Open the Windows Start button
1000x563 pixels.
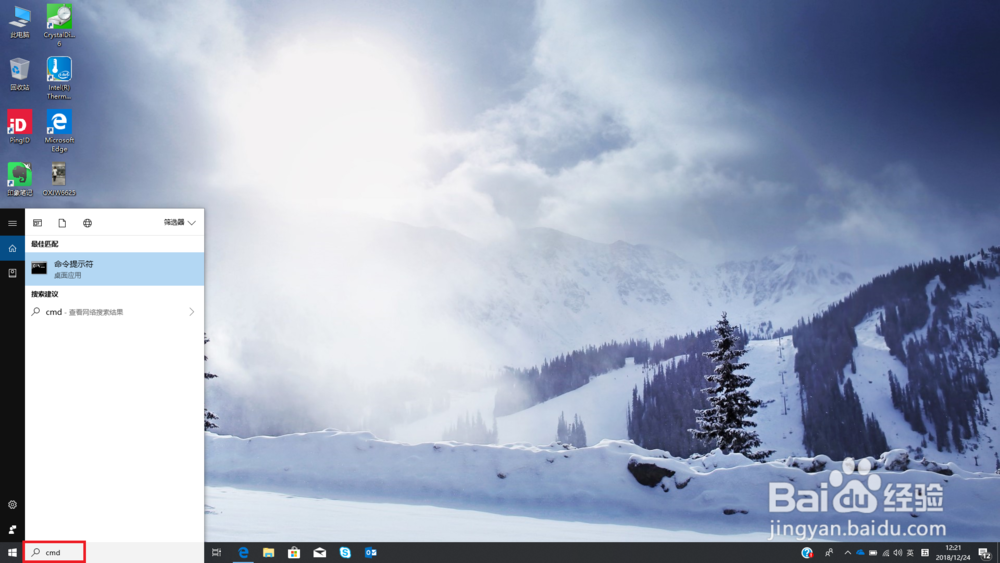12,552
